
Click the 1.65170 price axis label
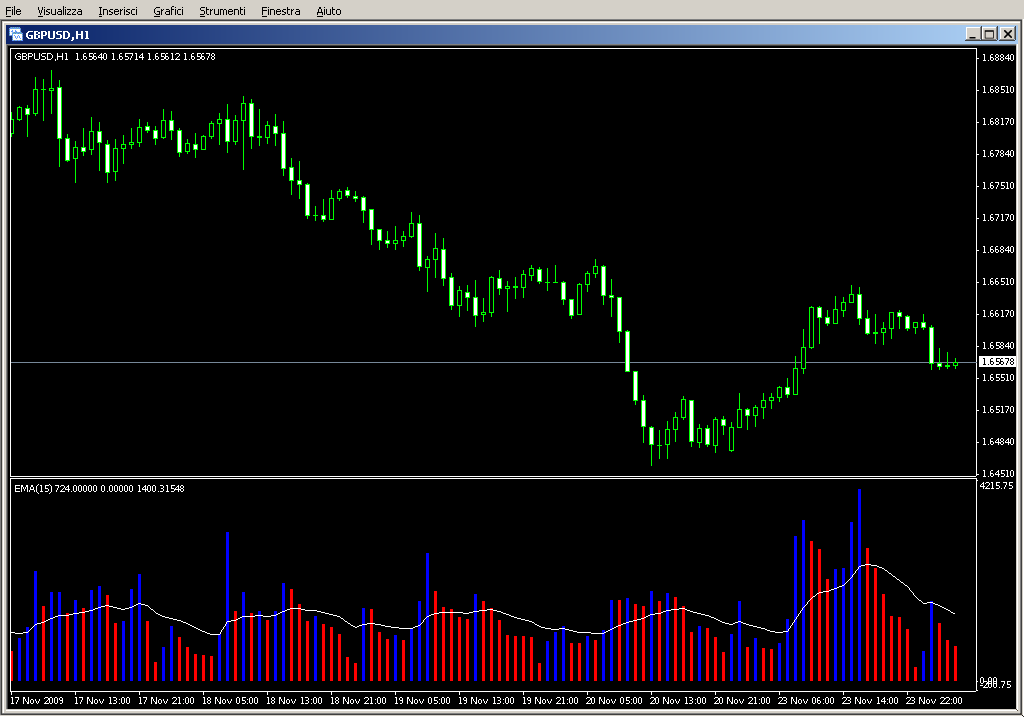[998, 409]
